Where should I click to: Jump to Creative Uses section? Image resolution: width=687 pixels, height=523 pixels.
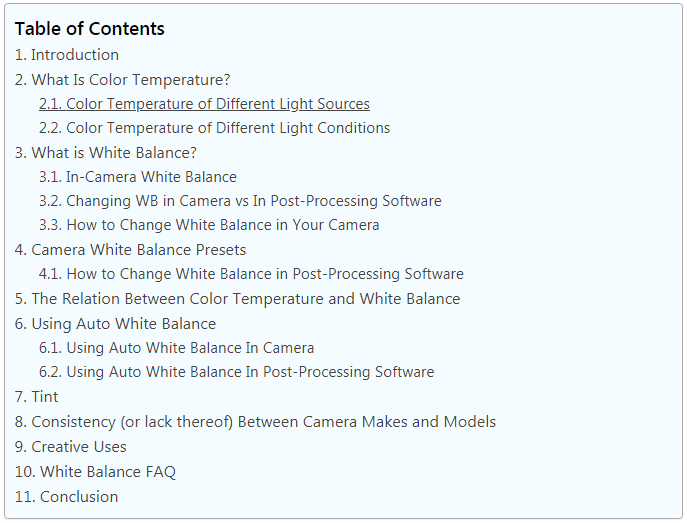point(71,447)
